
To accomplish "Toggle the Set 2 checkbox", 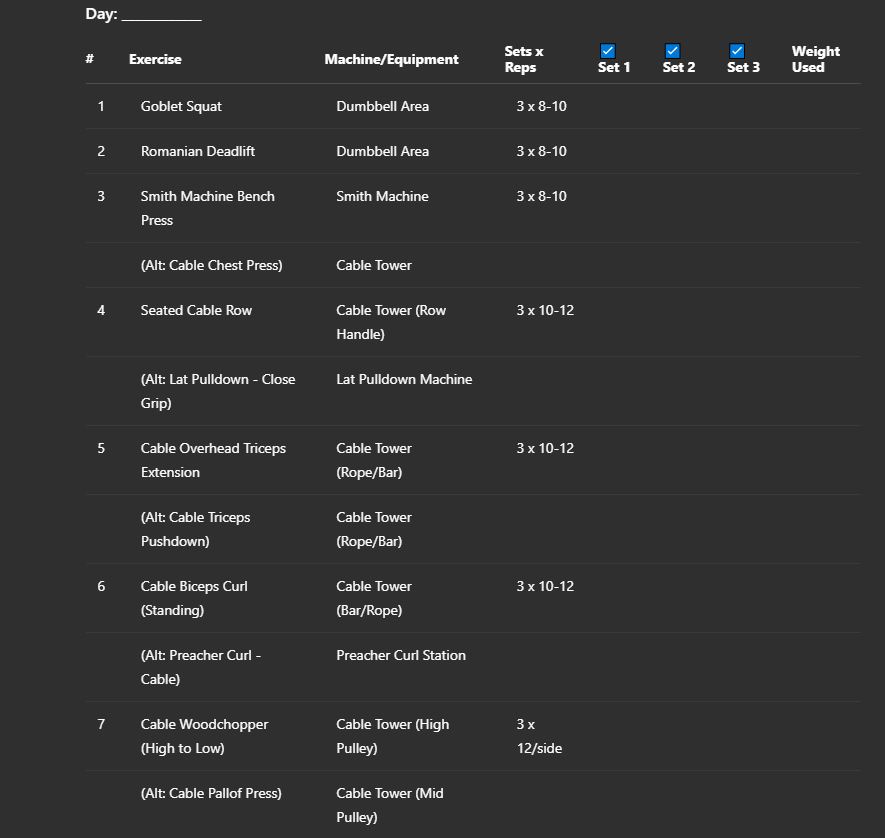I will [672, 51].
